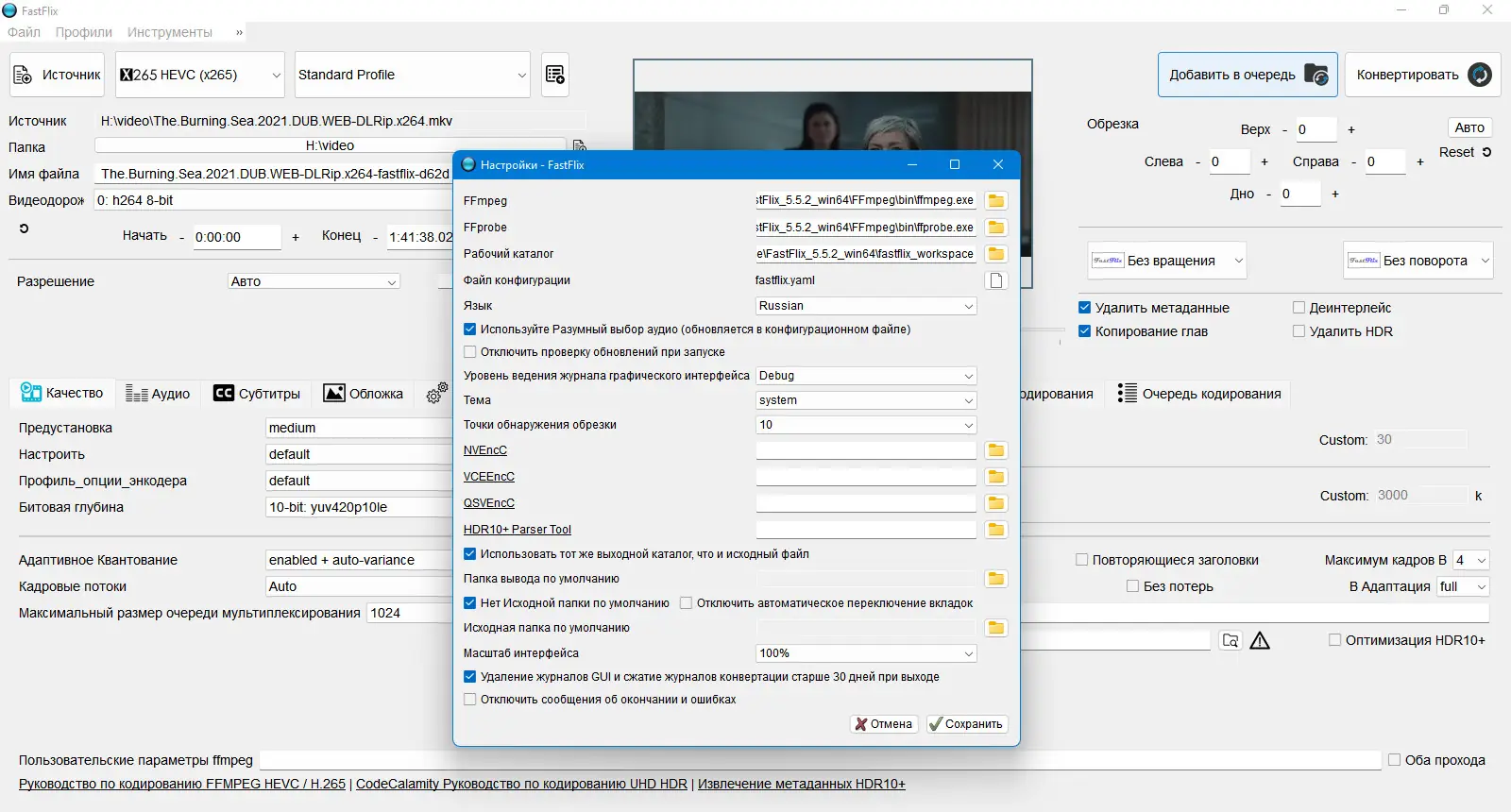Screen dimensions: 1511x812
Task: Click Сохранить to save settings
Action: point(967,724)
